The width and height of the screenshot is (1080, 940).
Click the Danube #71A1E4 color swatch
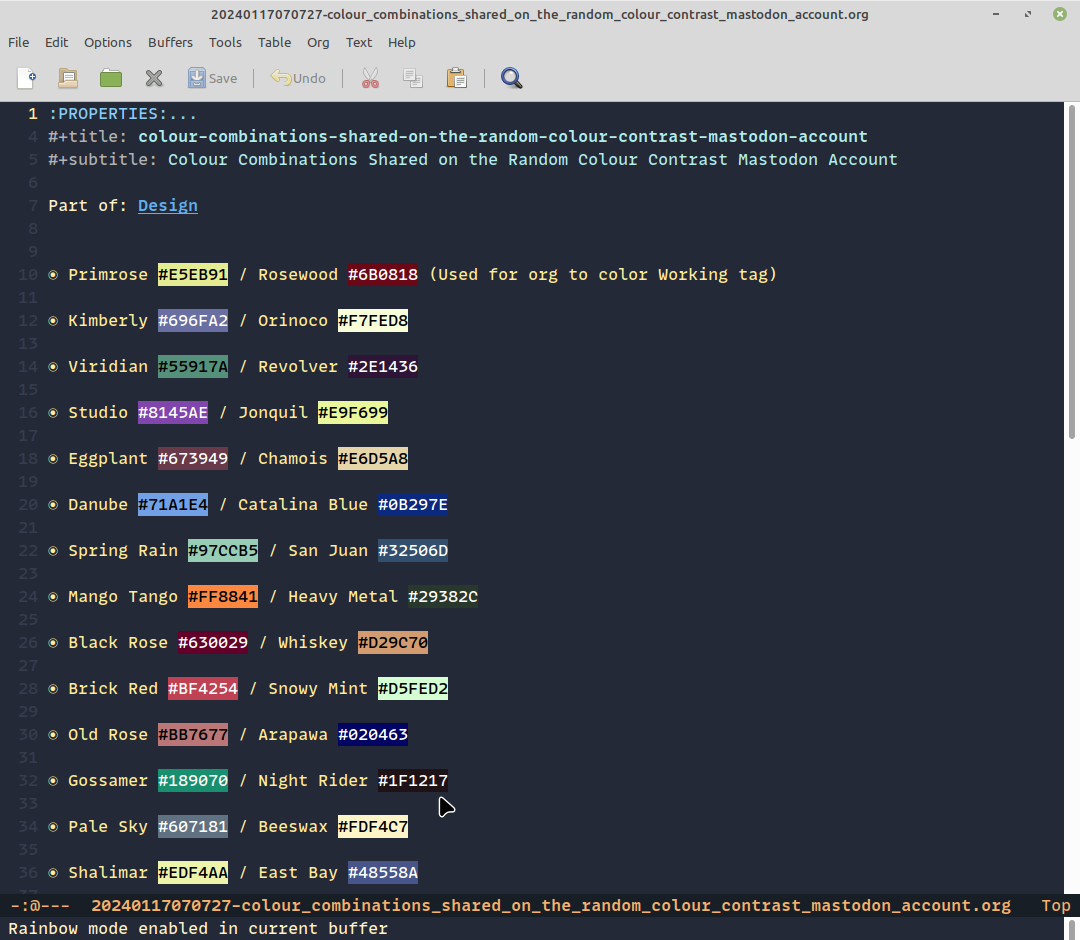click(x=173, y=505)
